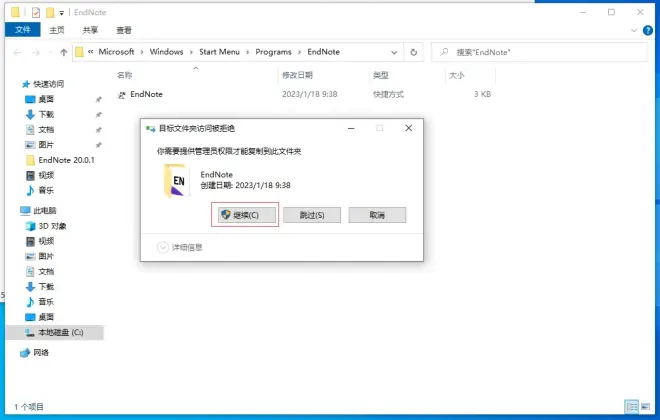Go up one folder level
660x420 pixels.
(64, 52)
